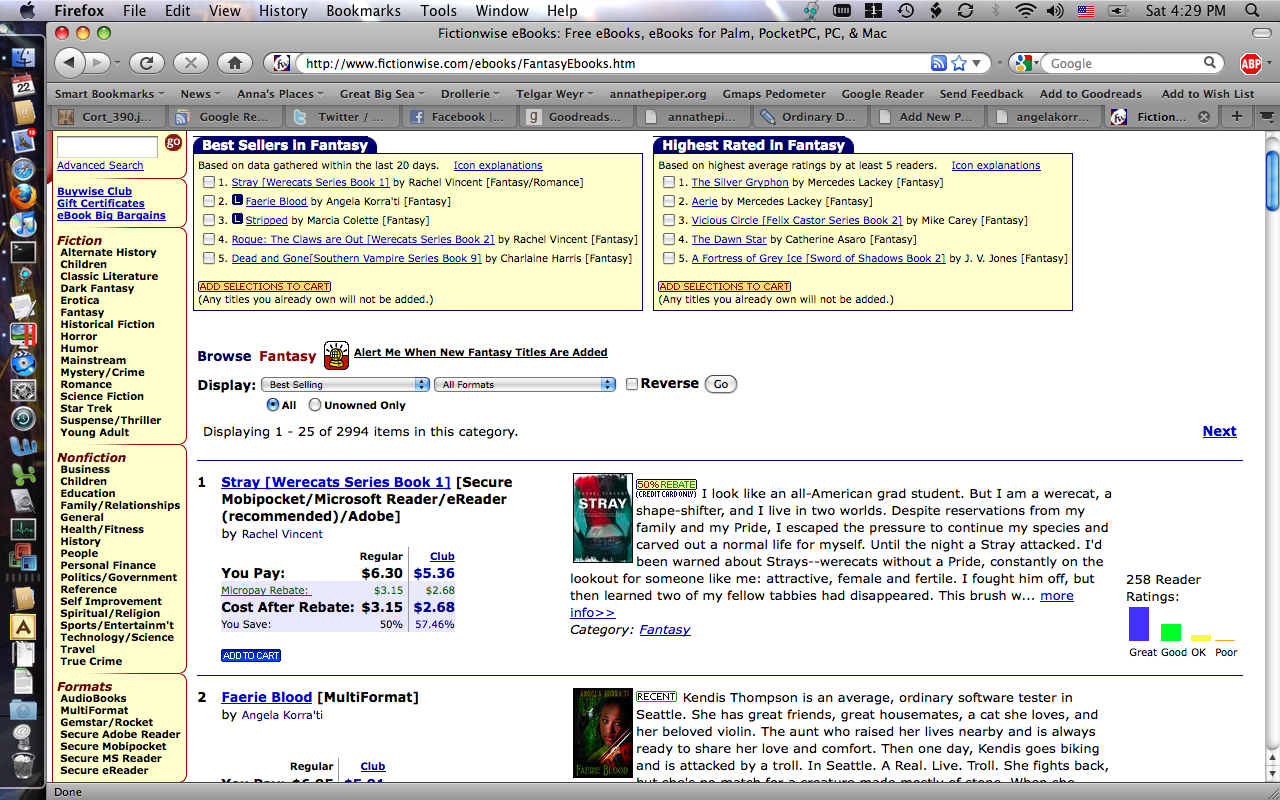
Task: Switch to the Goodreads tab
Action: (x=576, y=117)
